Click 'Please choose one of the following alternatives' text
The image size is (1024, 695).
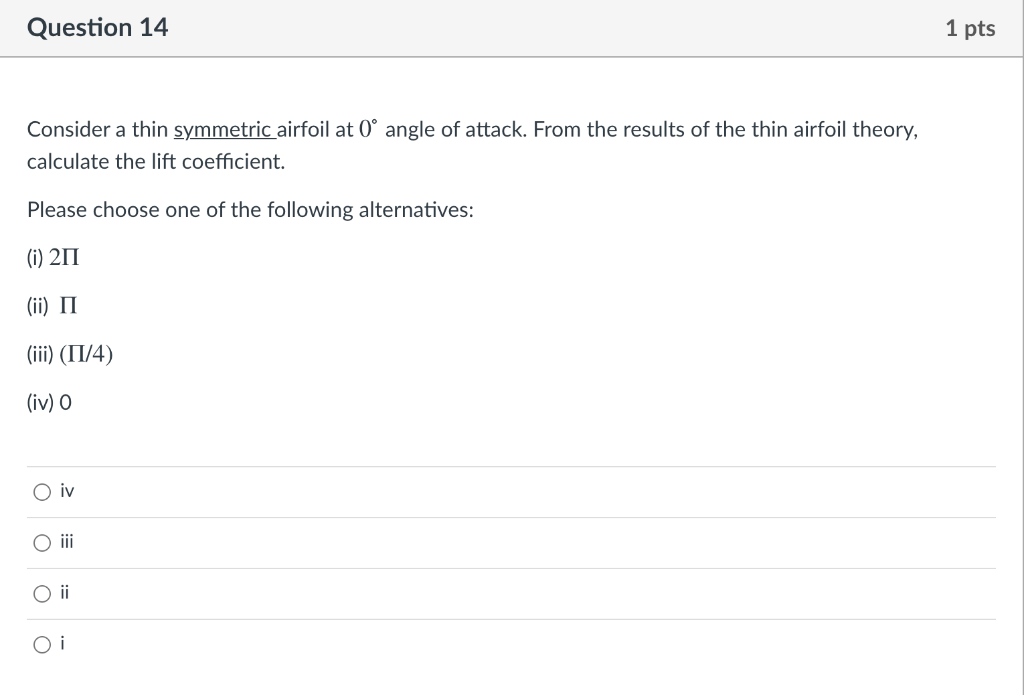[250, 210]
